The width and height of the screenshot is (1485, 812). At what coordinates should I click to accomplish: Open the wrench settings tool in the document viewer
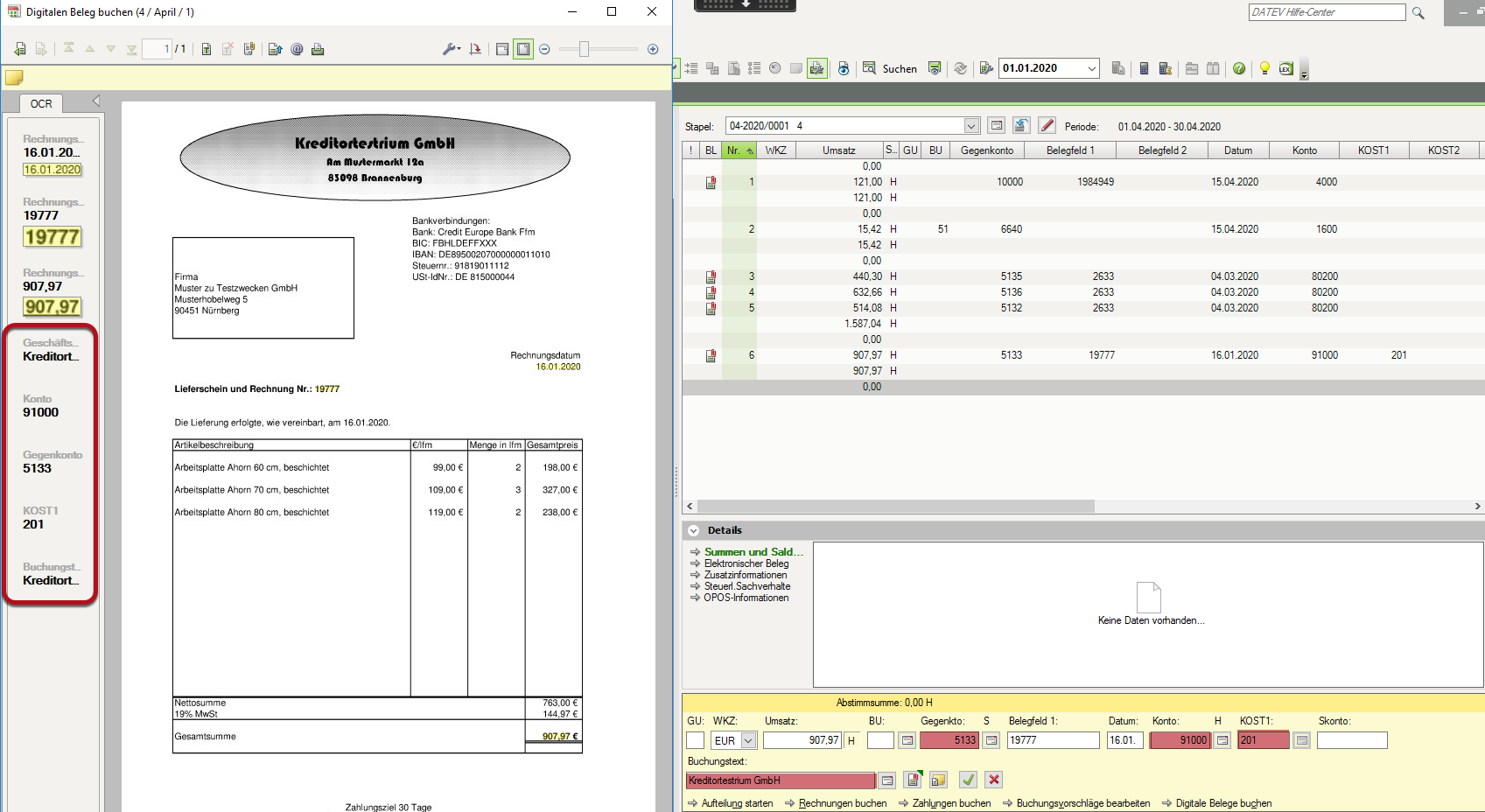[x=451, y=50]
